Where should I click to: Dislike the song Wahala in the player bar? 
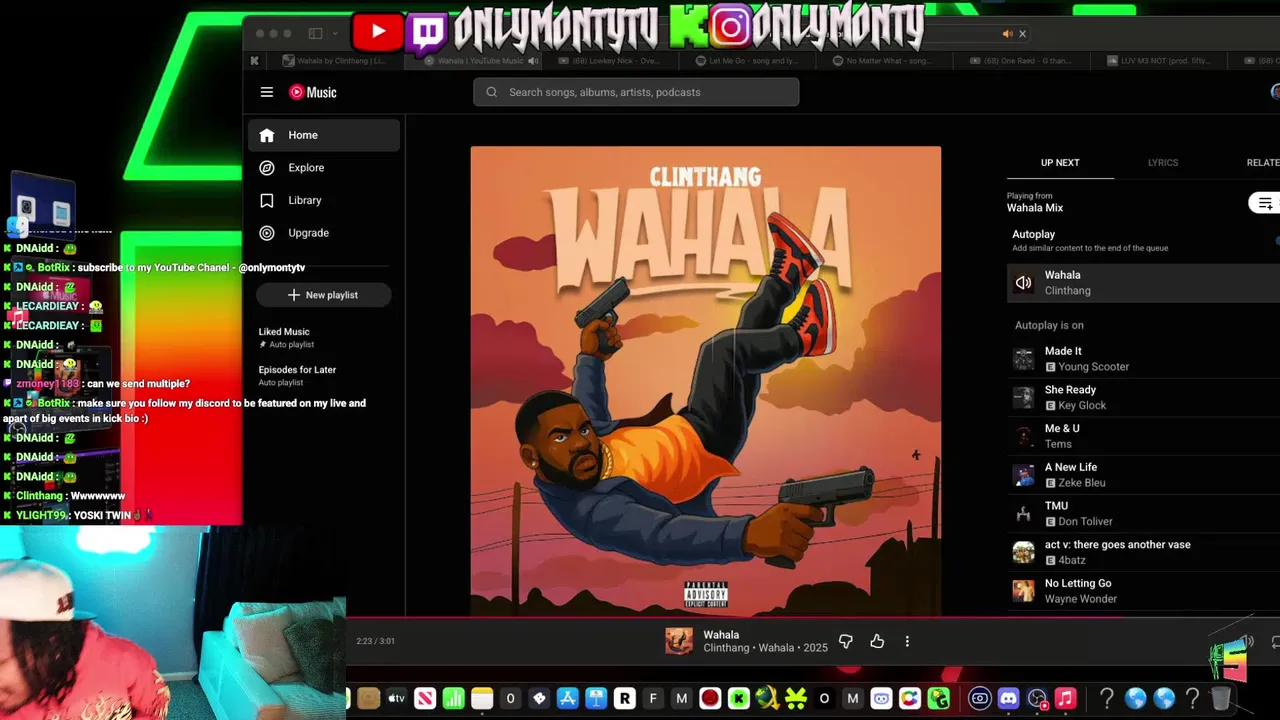click(x=846, y=641)
